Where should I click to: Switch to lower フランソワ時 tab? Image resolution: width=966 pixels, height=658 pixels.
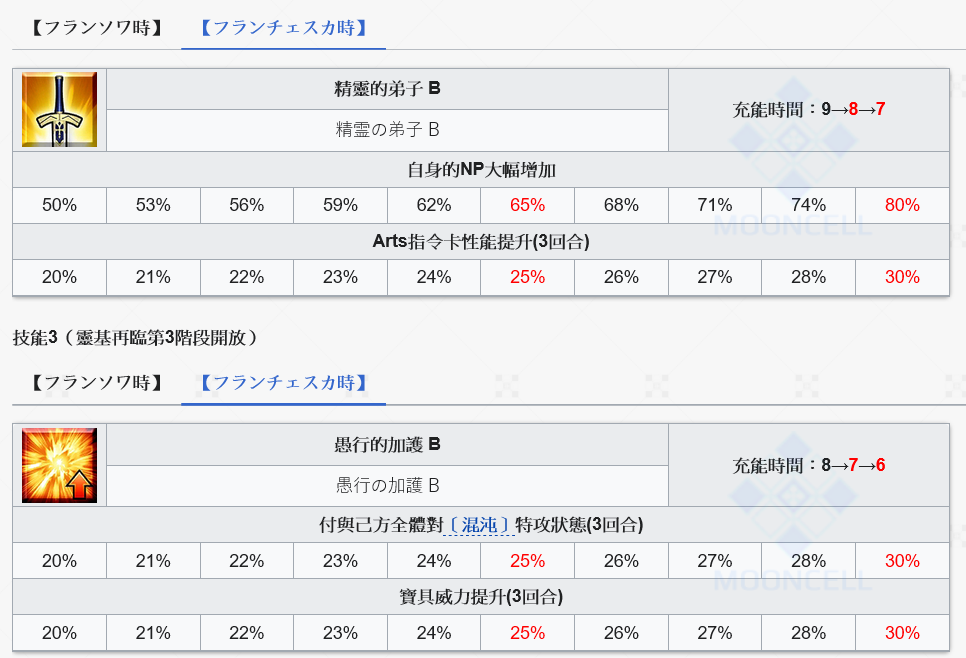[x=97, y=382]
